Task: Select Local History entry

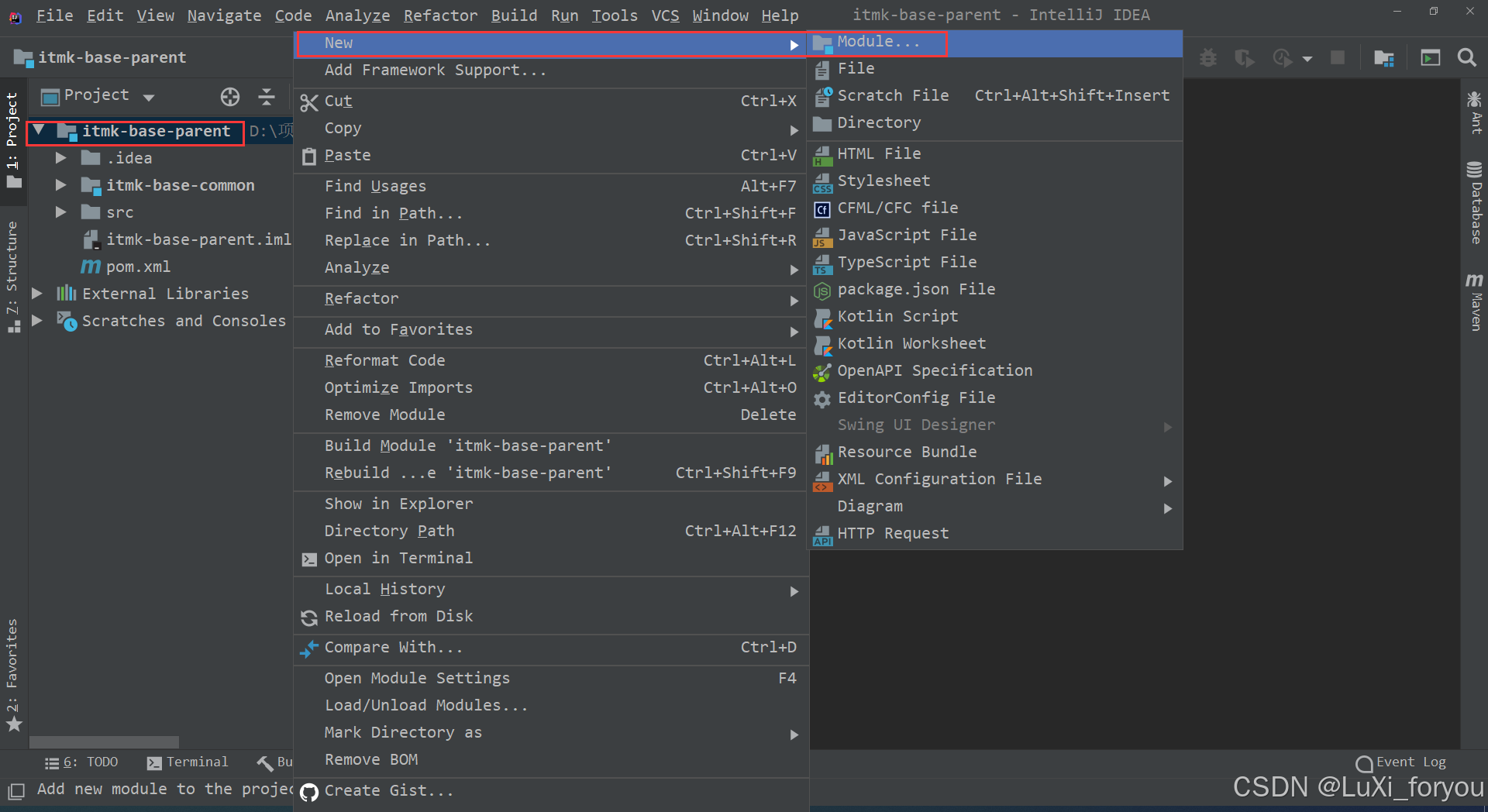Action: (550, 590)
